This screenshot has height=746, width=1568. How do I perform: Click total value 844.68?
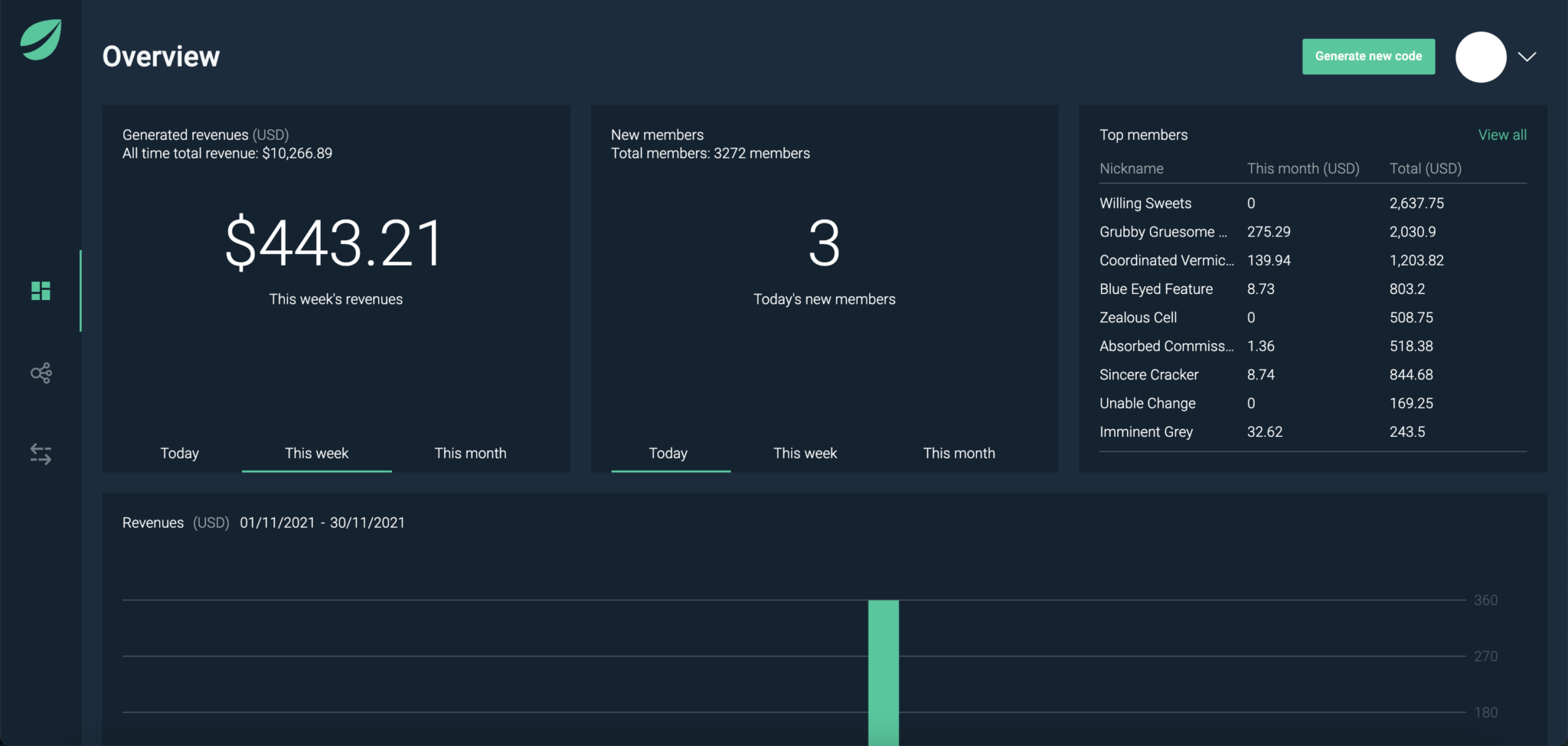(1411, 375)
